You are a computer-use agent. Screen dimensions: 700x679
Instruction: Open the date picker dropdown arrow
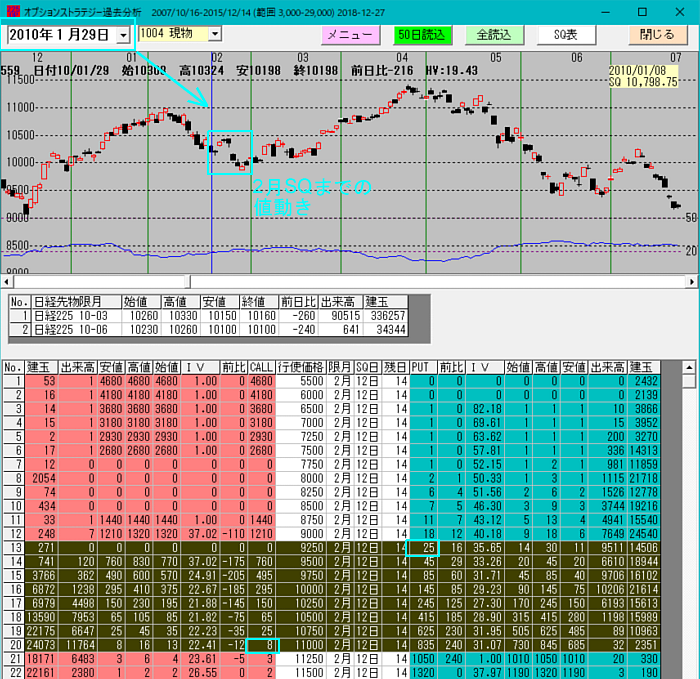pyautogui.click(x=123, y=35)
